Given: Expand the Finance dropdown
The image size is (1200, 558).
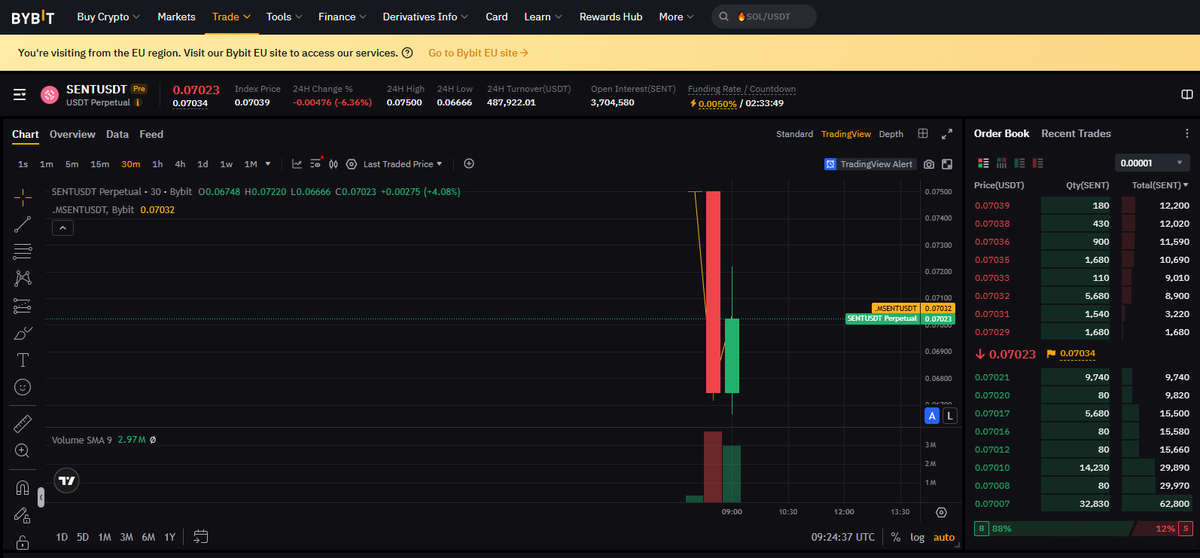Looking at the screenshot, I should tap(342, 17).
